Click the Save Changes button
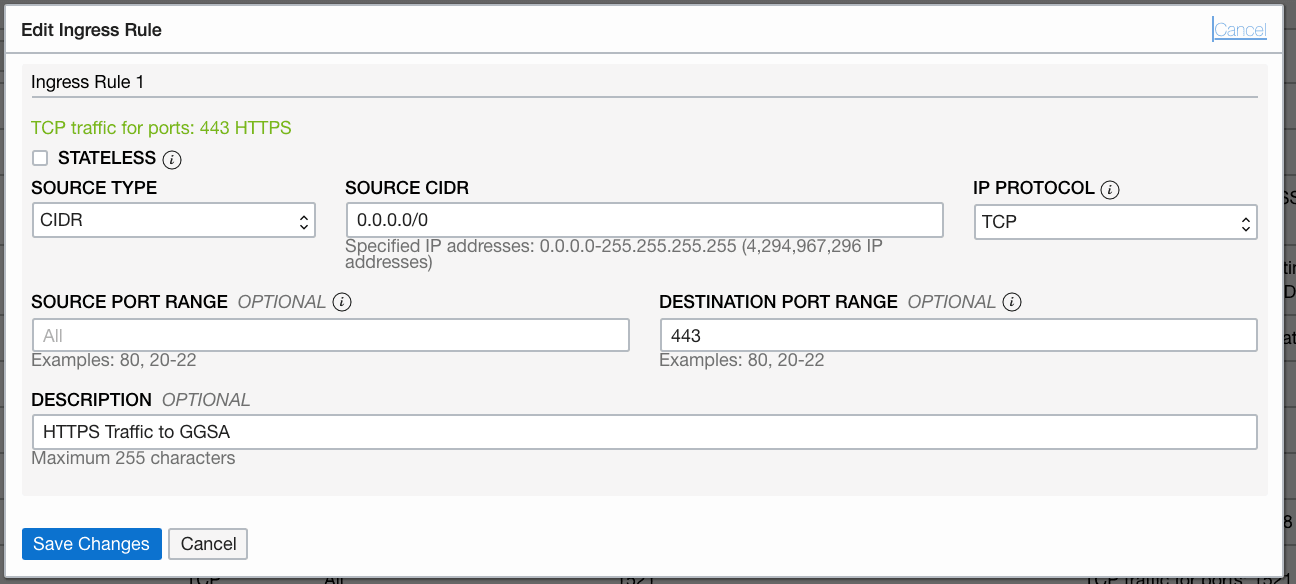Image resolution: width=1296 pixels, height=584 pixels. (x=91, y=544)
